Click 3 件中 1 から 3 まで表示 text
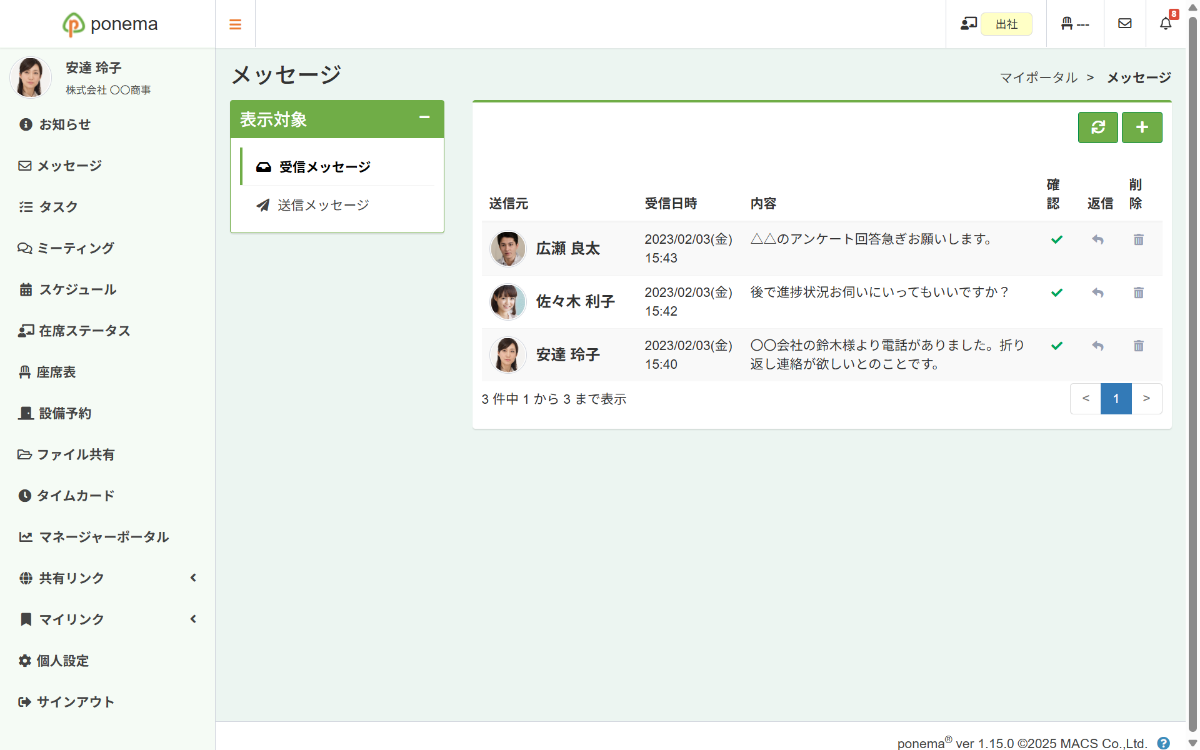The image size is (1200, 750). point(554,399)
